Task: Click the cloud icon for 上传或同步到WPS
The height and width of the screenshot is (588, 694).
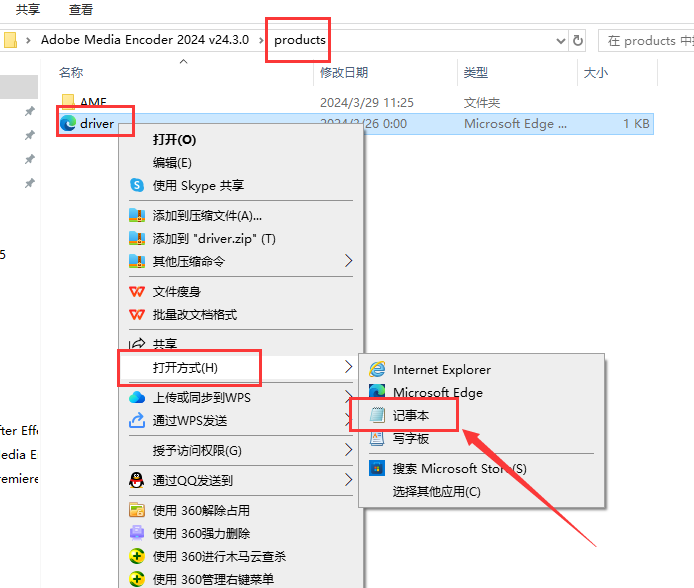Action: tap(137, 397)
